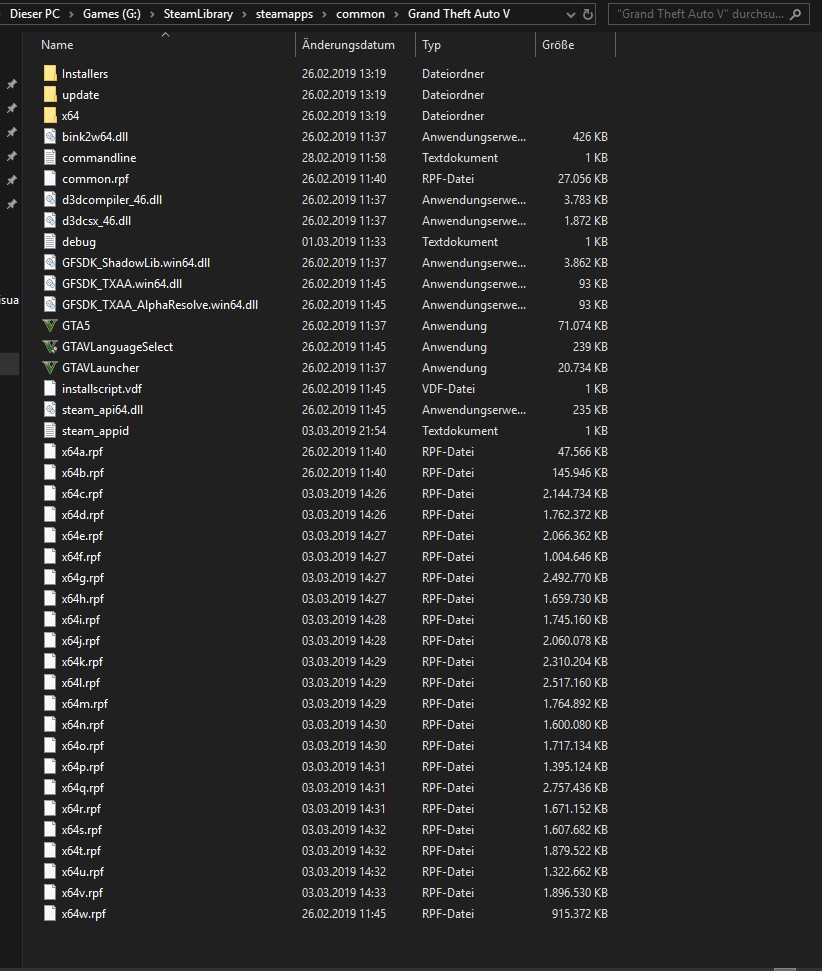Image resolution: width=822 pixels, height=971 pixels.
Task: Open the x64 folder icon
Action: click(51, 115)
